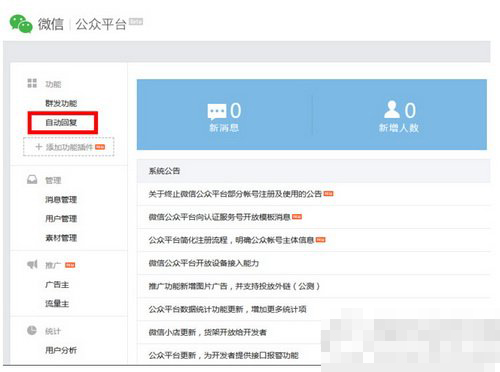500x372 pixels.
Task: Open announcement 公众平台更新，为开发者提供接口报警功能
Action: pos(223,355)
